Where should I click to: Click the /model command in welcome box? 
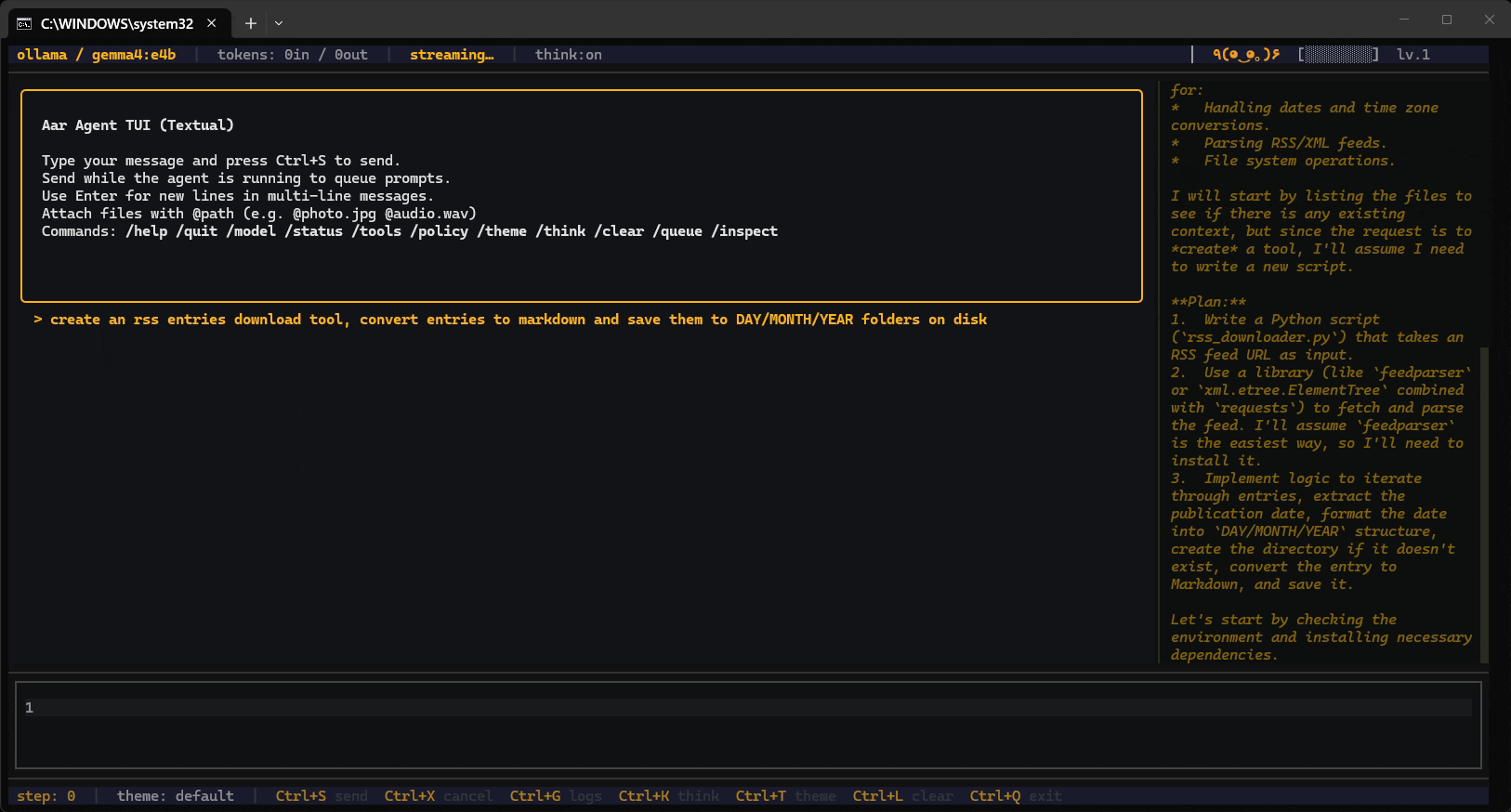coord(251,231)
